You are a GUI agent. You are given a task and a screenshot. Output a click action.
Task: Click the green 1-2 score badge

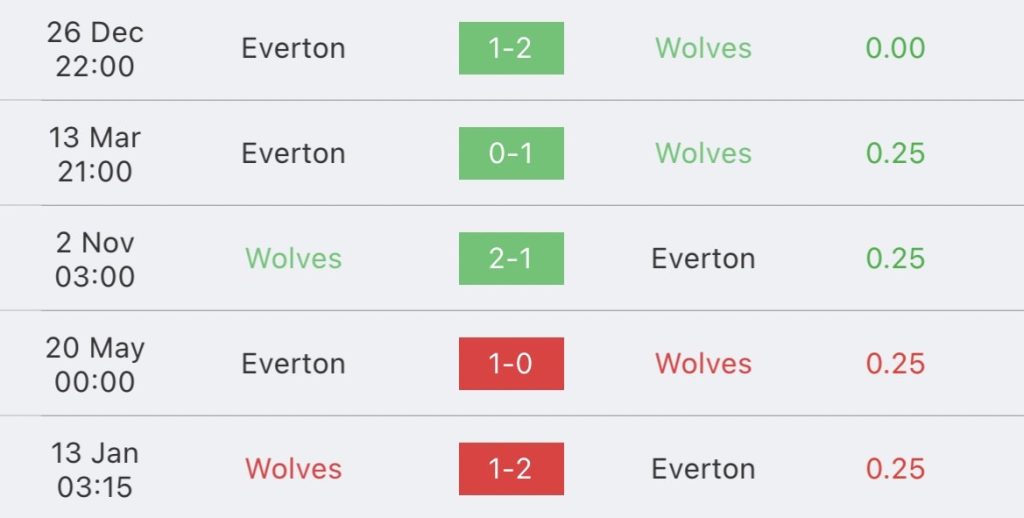(511, 48)
